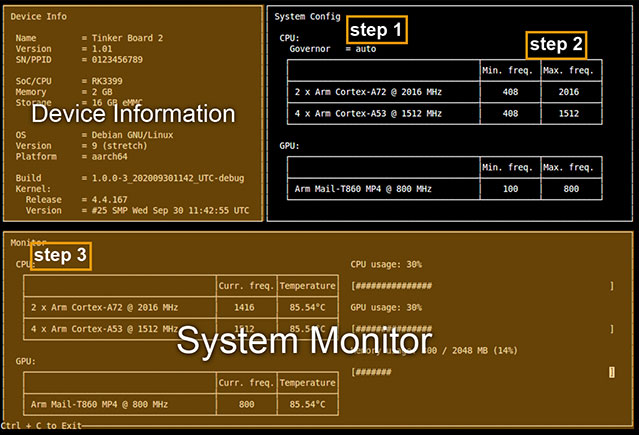
Task: Click the System Monitor overlay text
Action: 304,341
